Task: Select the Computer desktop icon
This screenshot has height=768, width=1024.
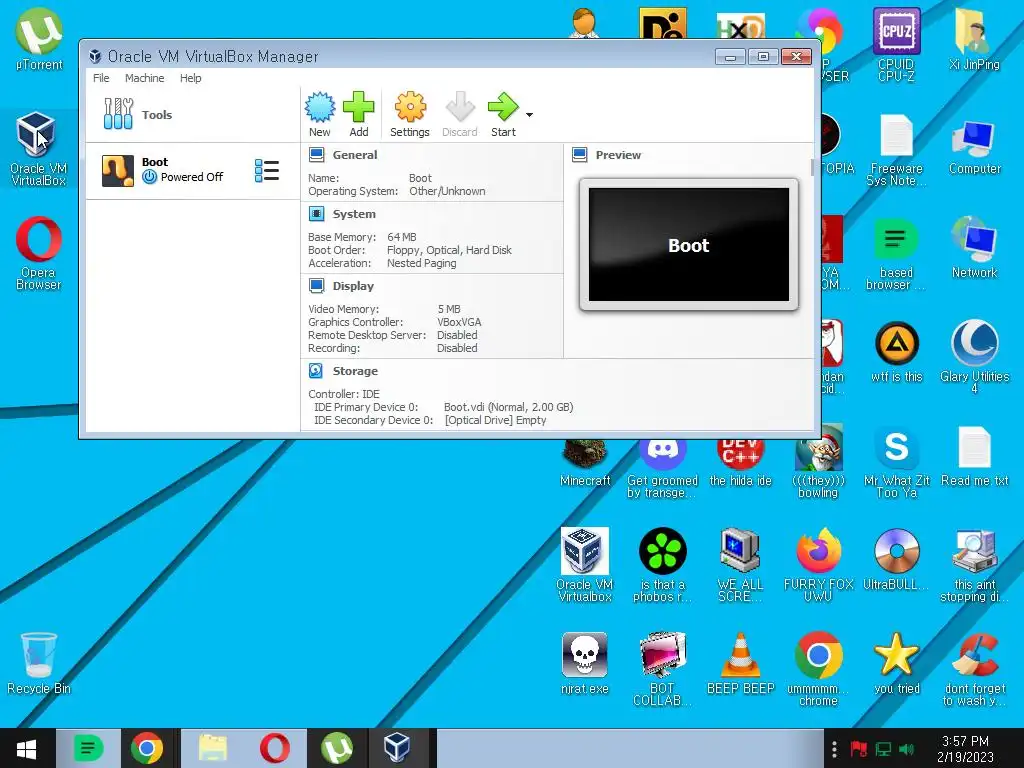Action: (974, 148)
